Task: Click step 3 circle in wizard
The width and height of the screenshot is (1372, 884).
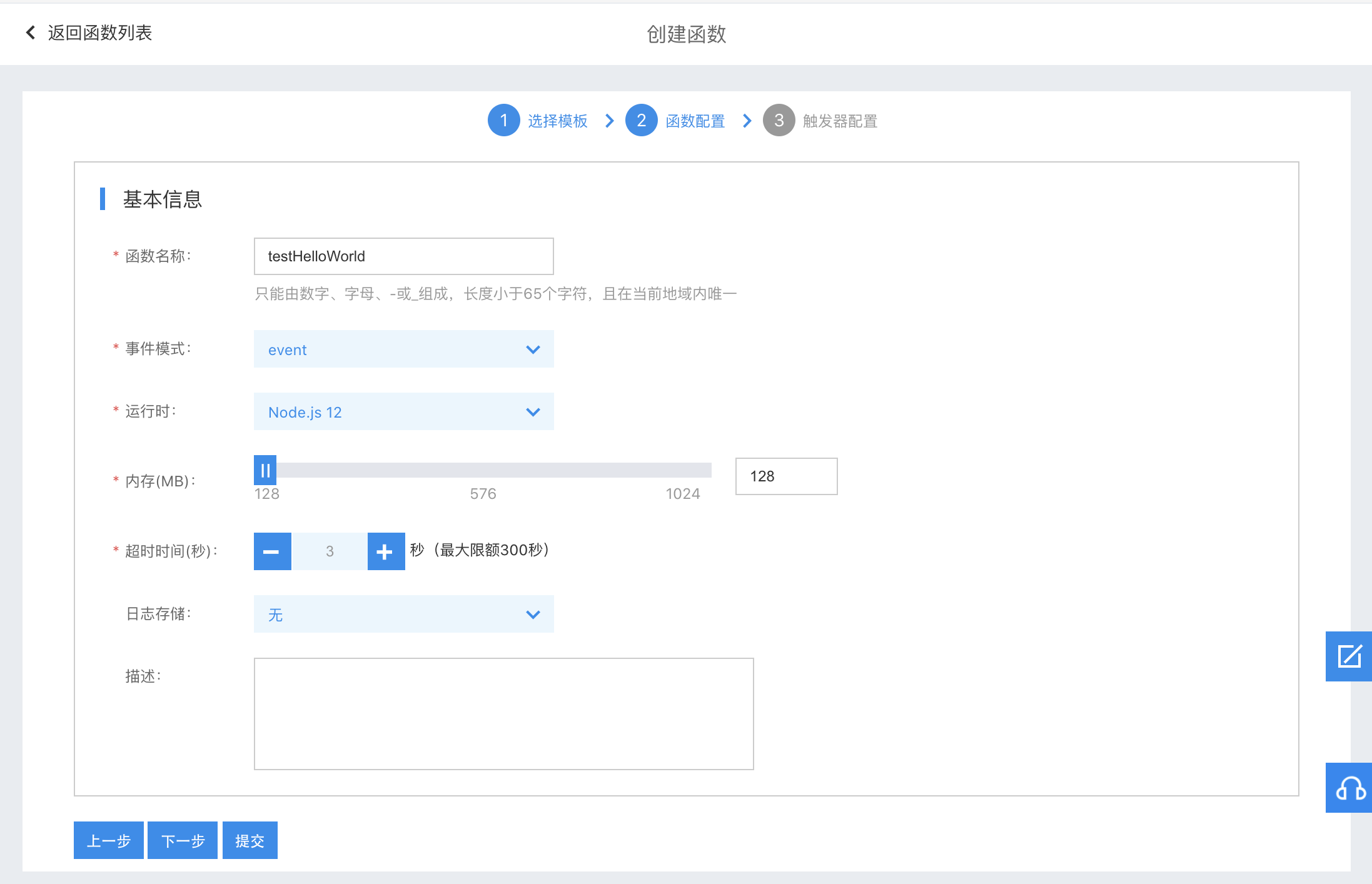Action: 779,120
